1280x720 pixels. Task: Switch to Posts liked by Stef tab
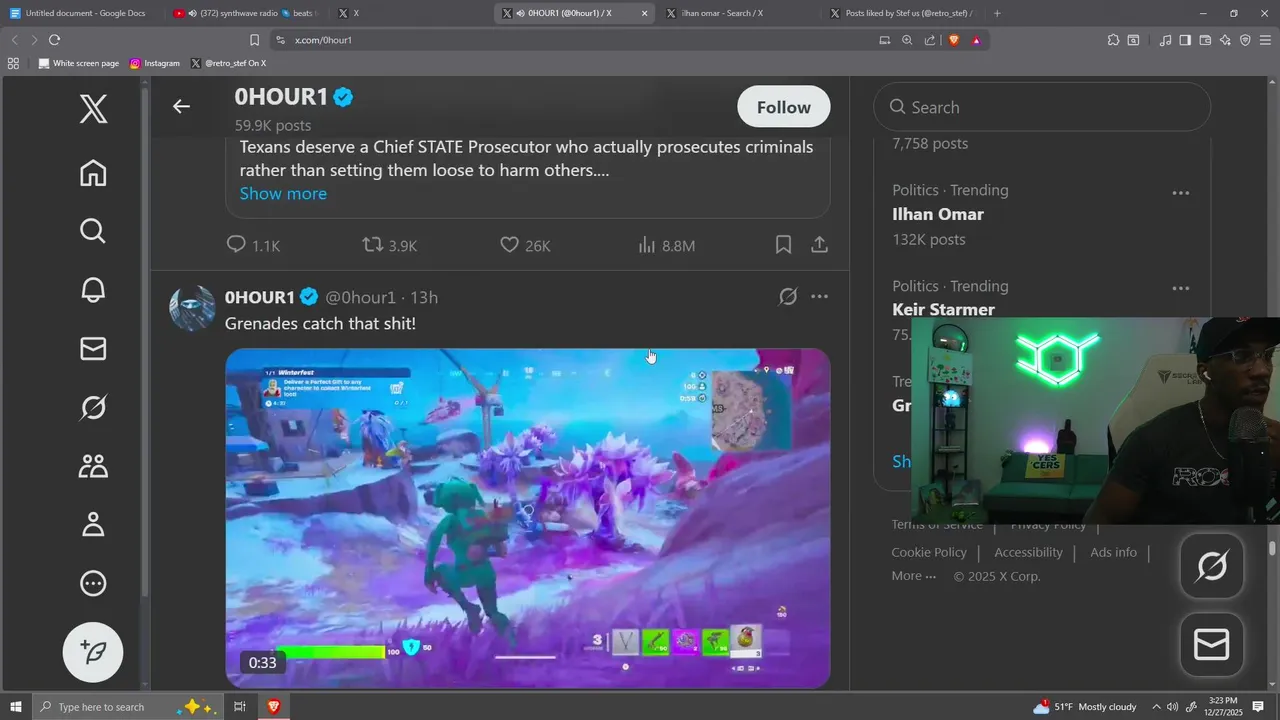tap(902, 13)
